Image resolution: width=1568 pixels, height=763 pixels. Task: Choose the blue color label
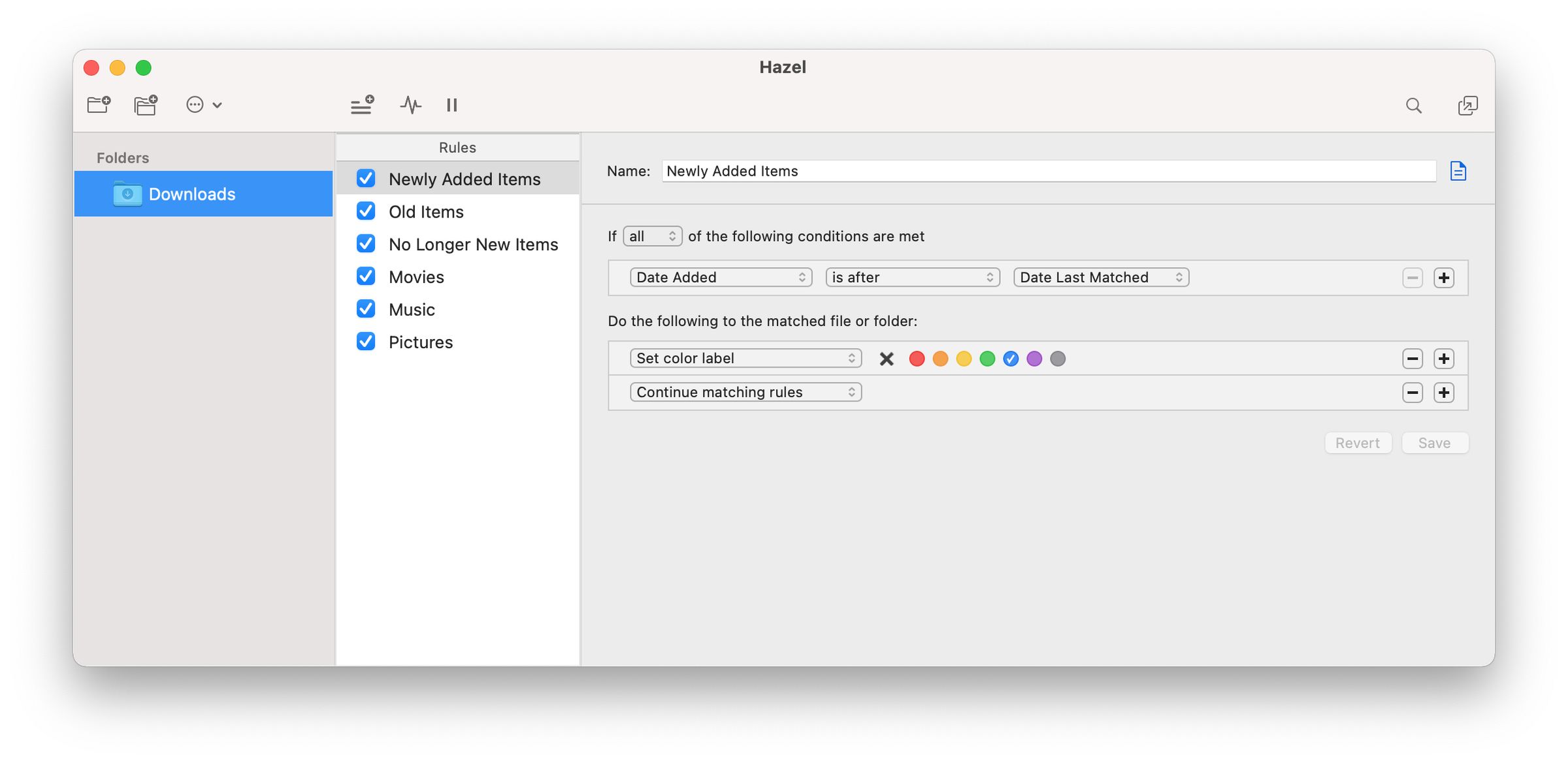(1011, 359)
